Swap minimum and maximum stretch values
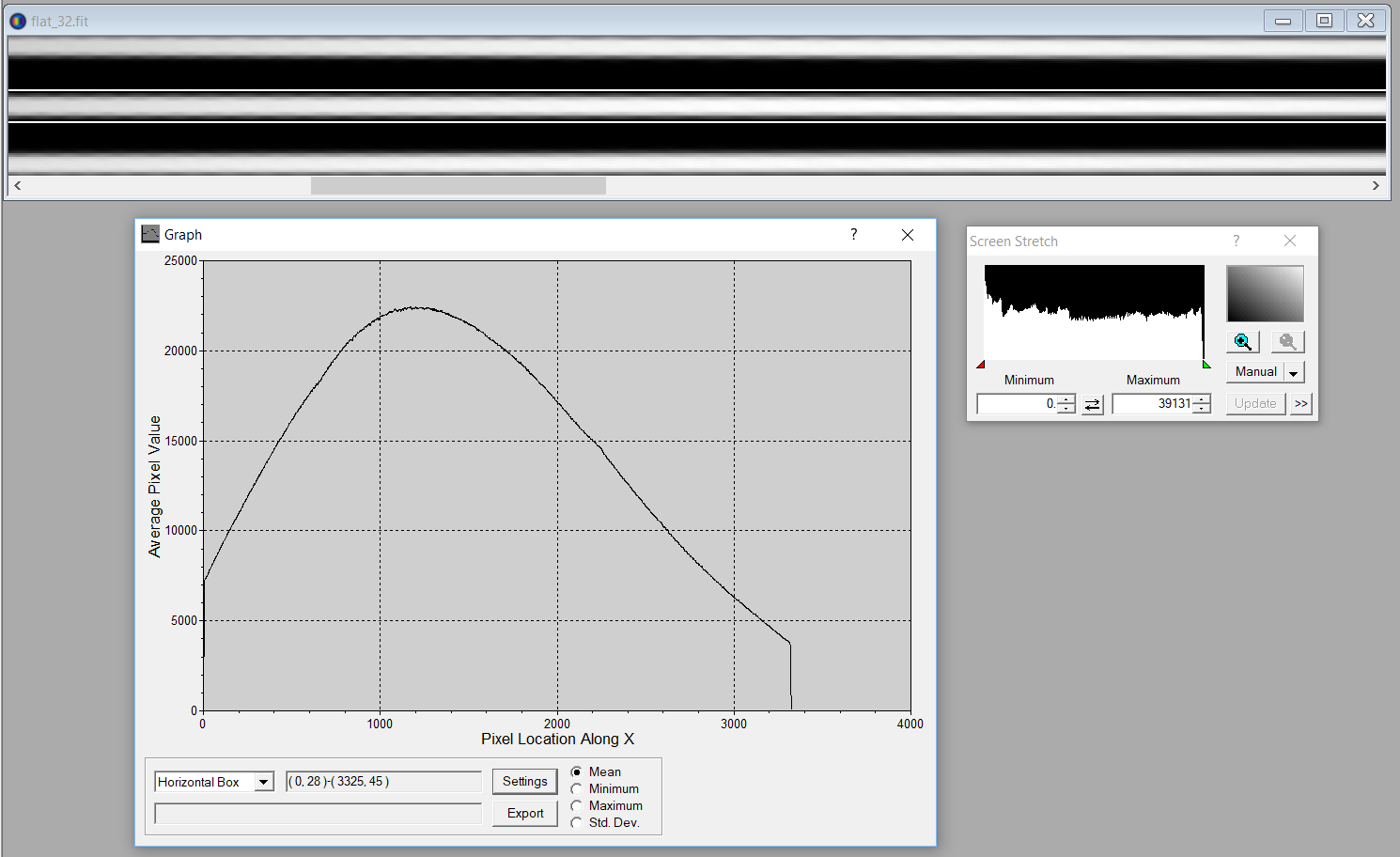1400x857 pixels. (x=1092, y=404)
